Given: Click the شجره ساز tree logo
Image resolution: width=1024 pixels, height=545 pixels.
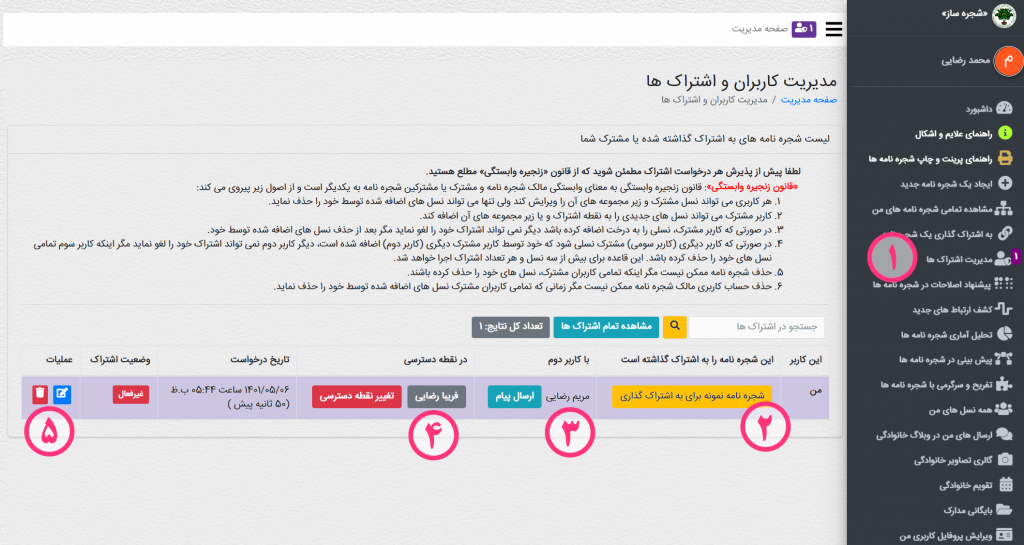Looking at the screenshot, I should click(1004, 15).
